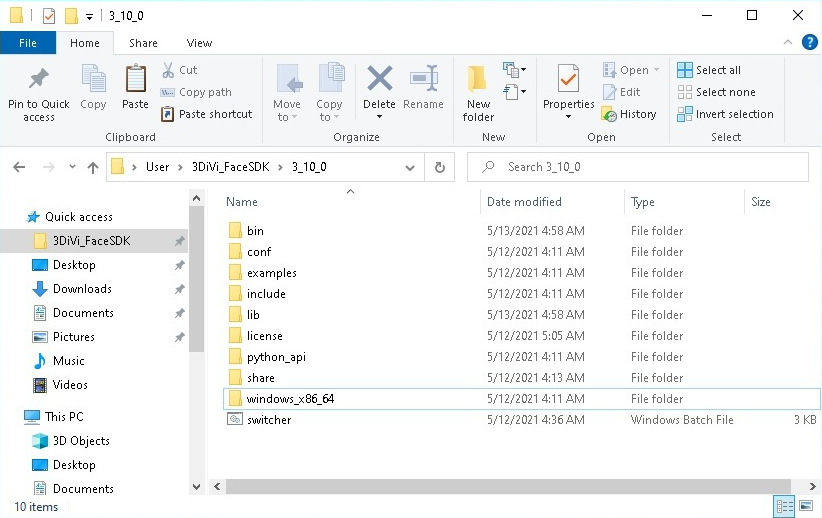Open Quick access in navigation pane
This screenshot has width=822, height=518.
(x=79, y=217)
